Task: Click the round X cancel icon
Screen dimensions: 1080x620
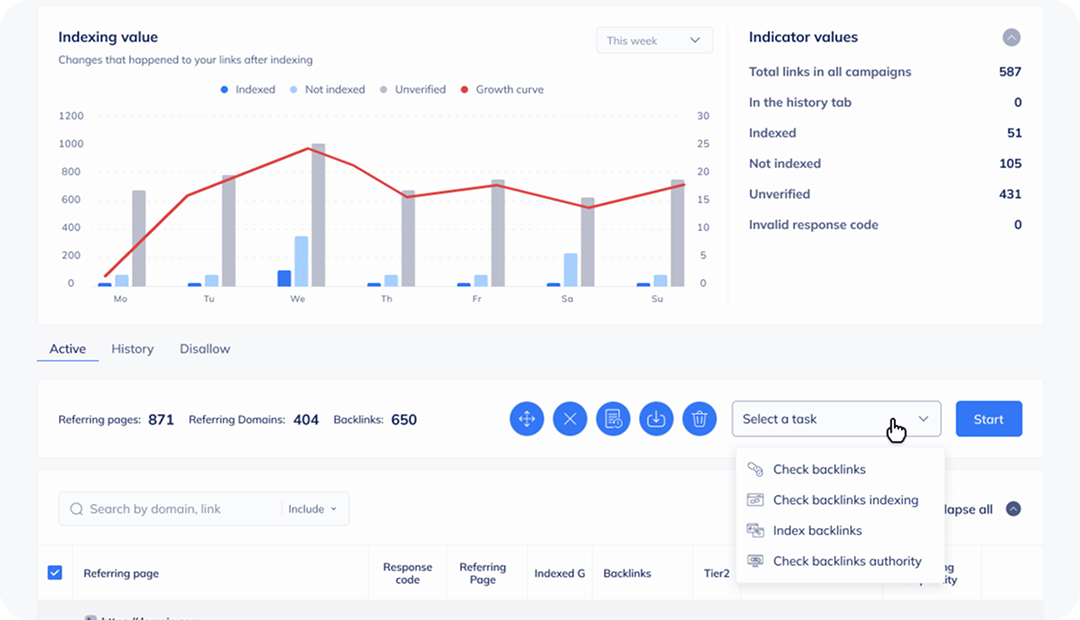Action: 570,419
